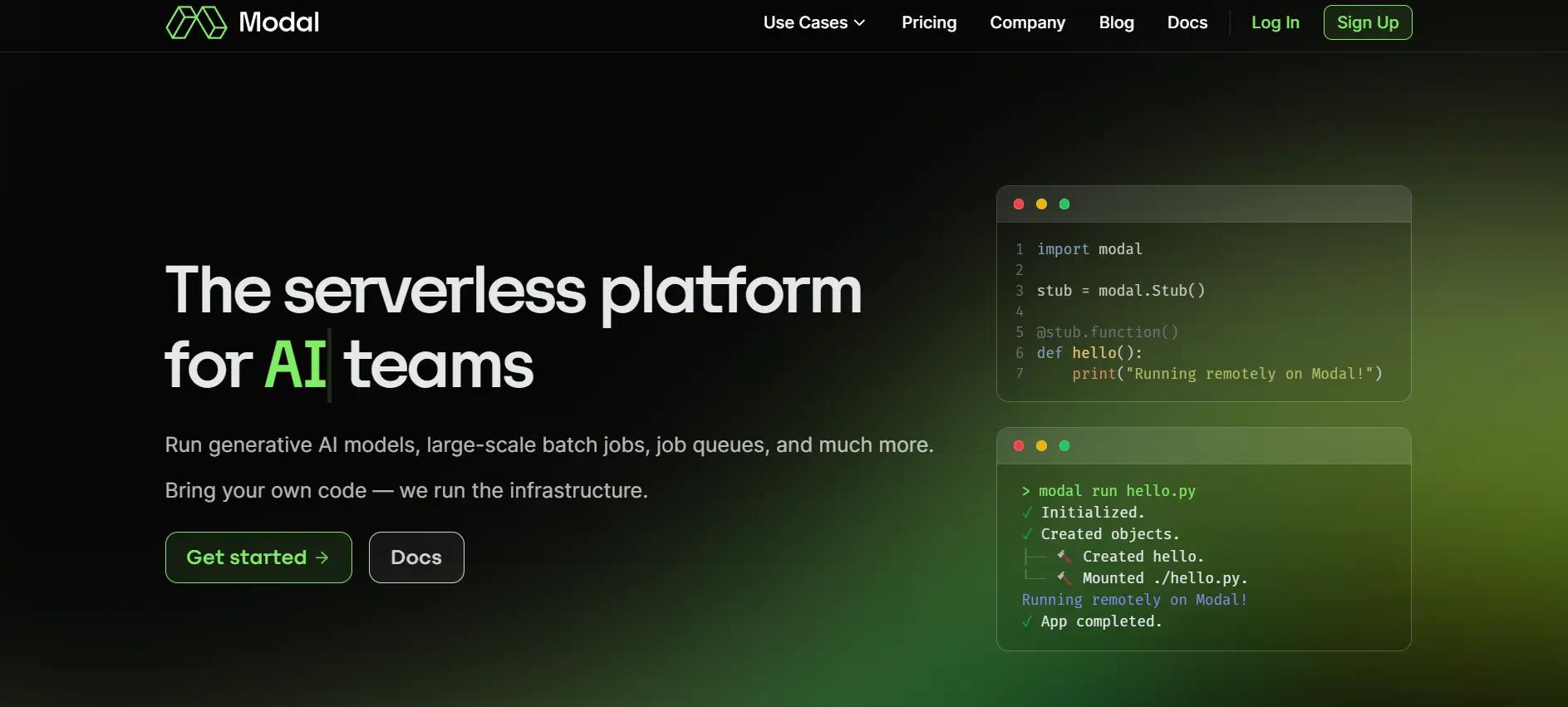Viewport: 1568px width, 707px height.
Task: Click the hammer icon beside 'Mounted ./hello.py.'
Action: (1064, 578)
